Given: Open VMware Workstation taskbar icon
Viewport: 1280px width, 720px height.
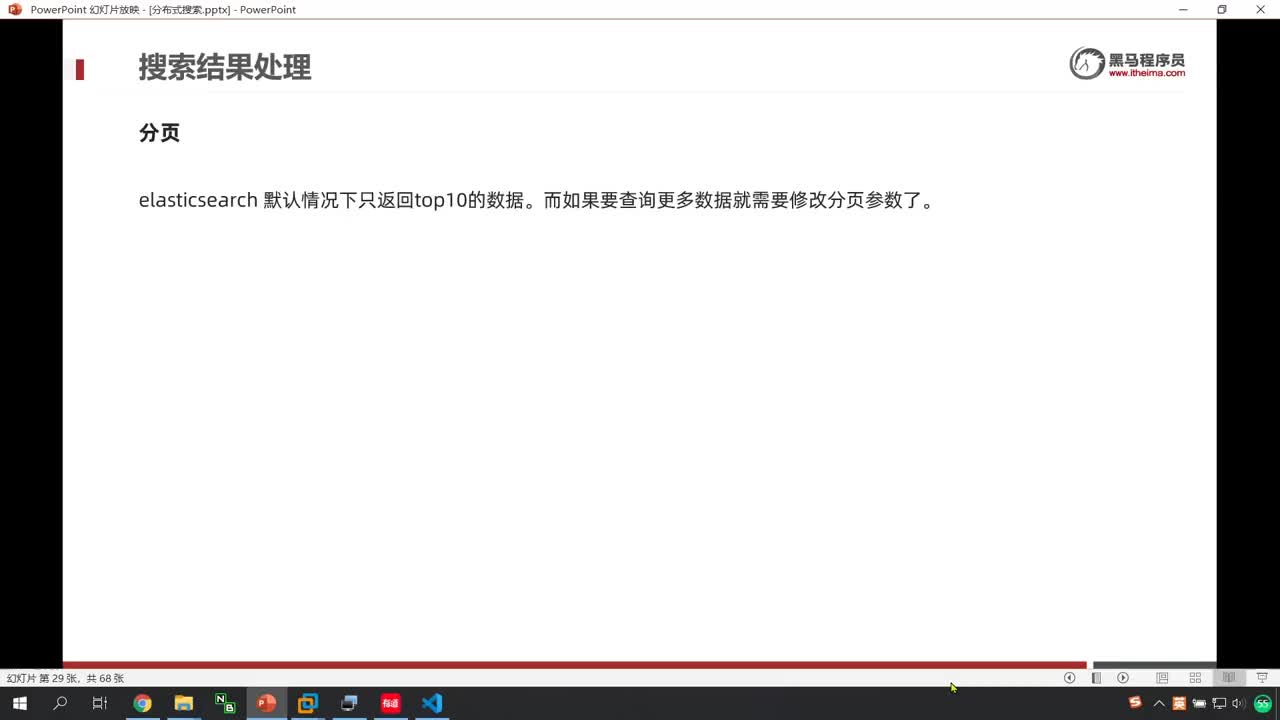Looking at the screenshot, I should (x=308, y=703).
